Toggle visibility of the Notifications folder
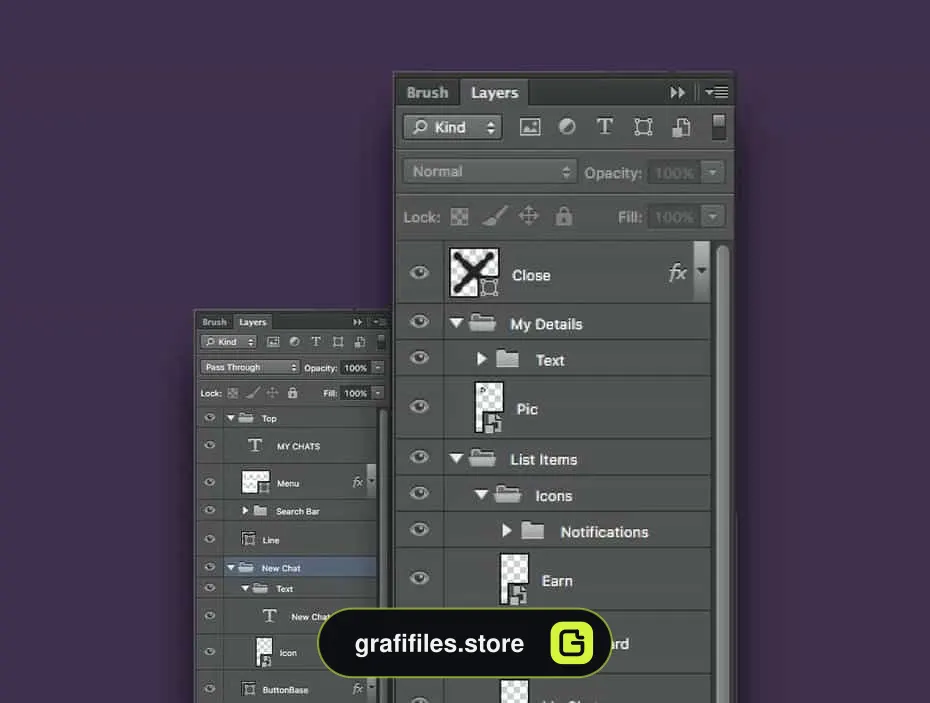 click(x=419, y=529)
